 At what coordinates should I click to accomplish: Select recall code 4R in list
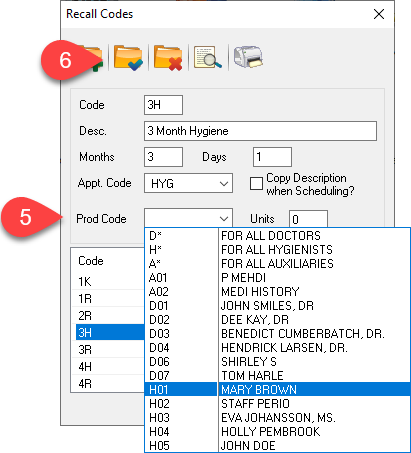(x=108, y=384)
